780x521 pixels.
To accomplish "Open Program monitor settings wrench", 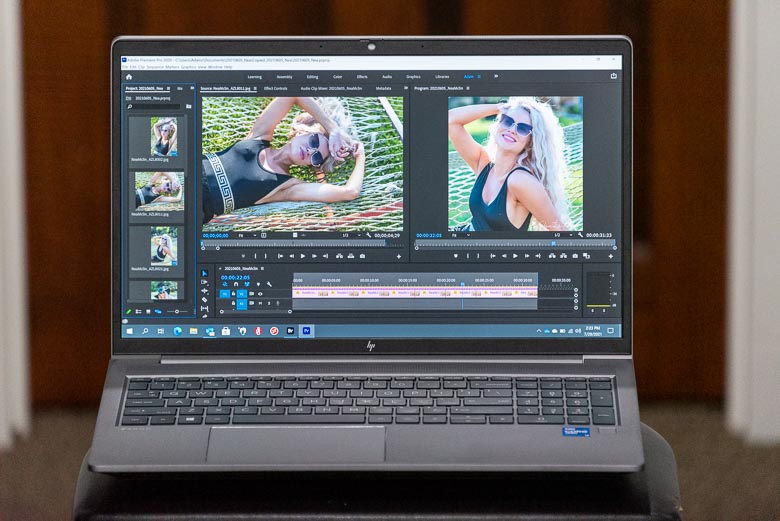I will pos(580,235).
